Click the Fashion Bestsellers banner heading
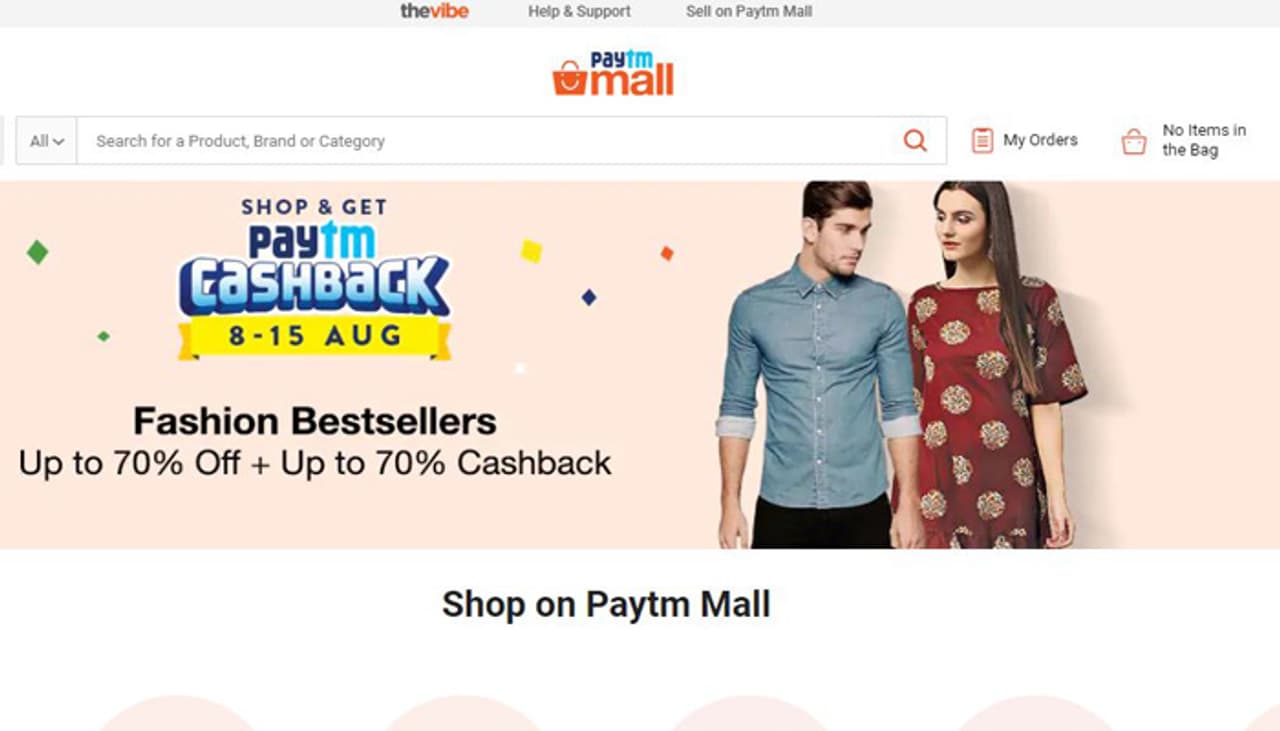 click(x=315, y=421)
